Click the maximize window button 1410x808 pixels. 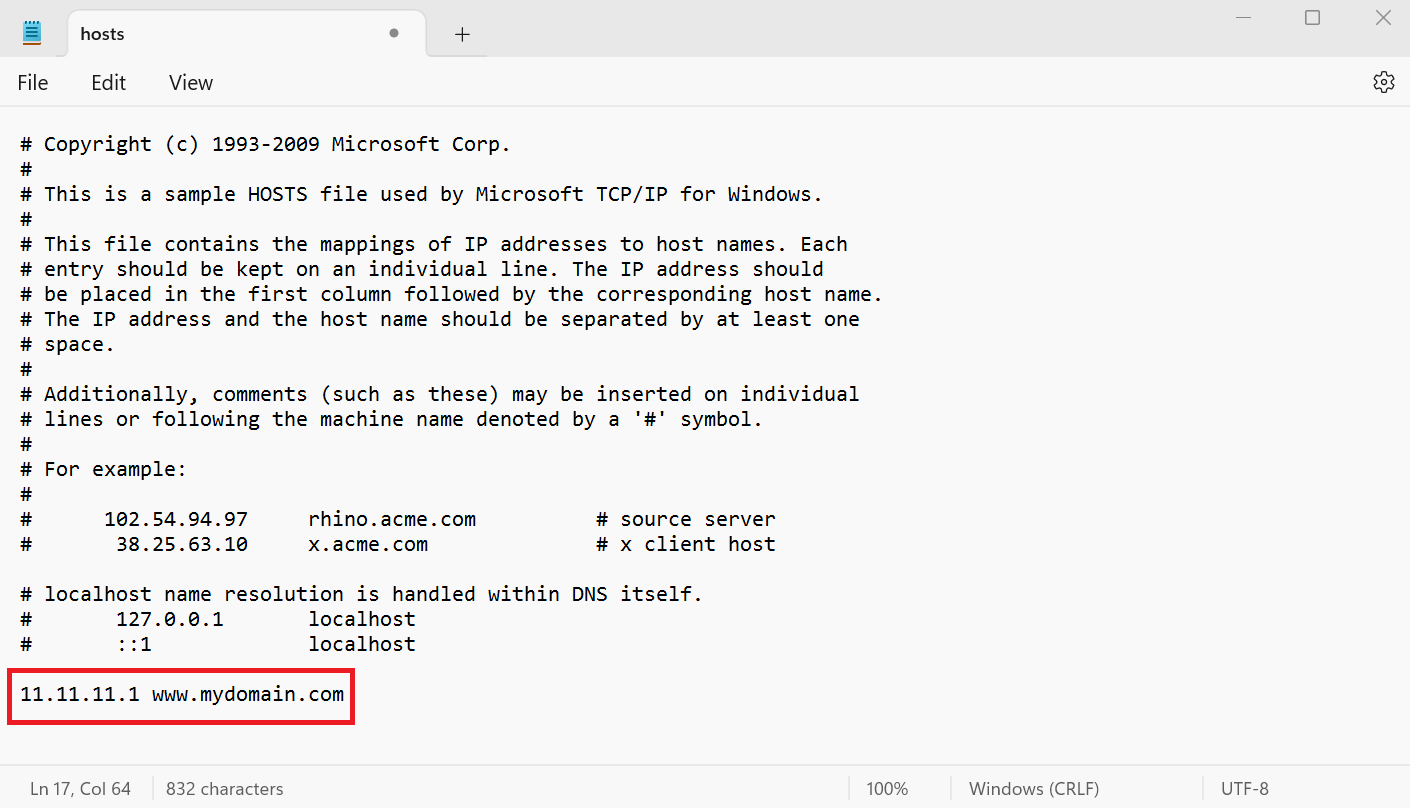1312,17
